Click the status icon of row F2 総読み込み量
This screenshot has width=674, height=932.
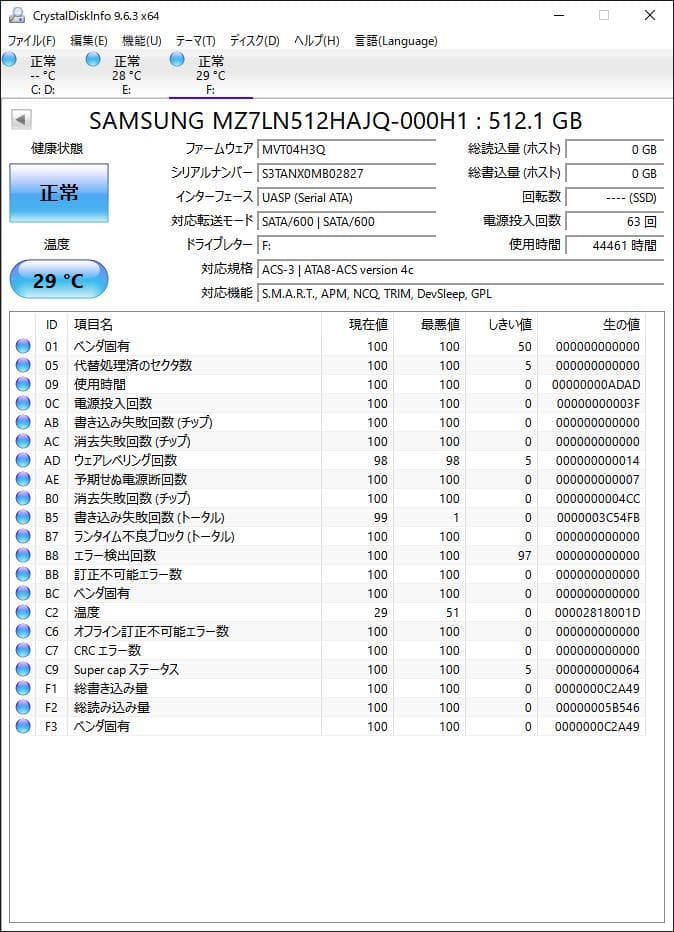pos(23,707)
